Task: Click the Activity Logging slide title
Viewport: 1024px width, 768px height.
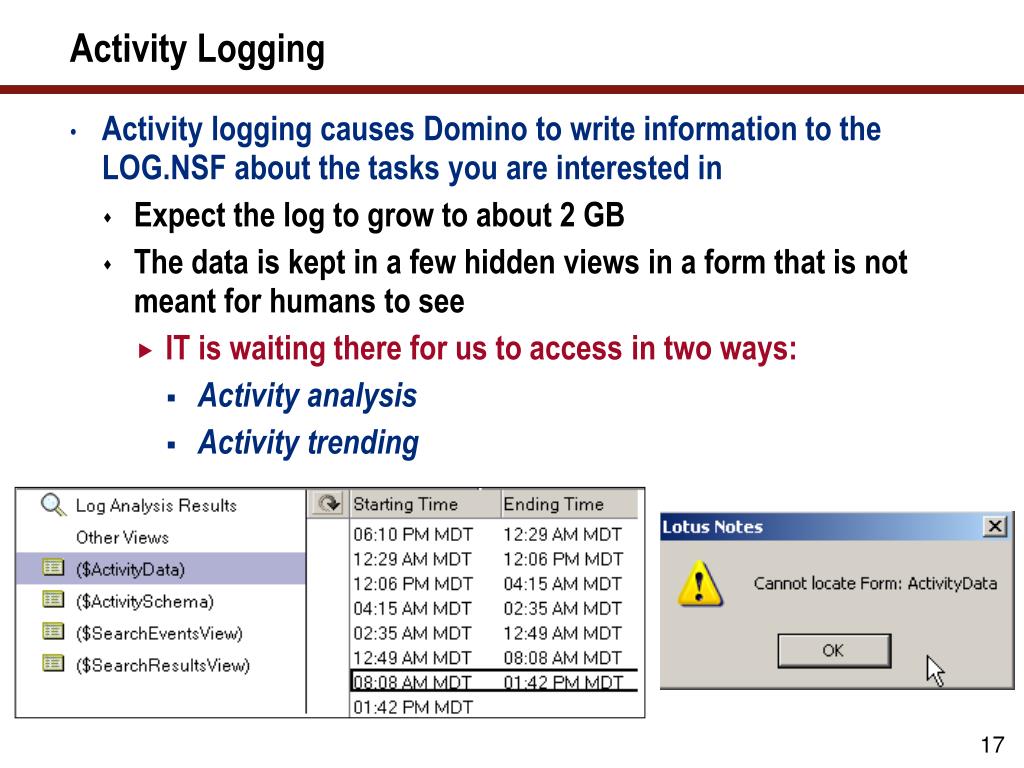Action: coord(197,49)
